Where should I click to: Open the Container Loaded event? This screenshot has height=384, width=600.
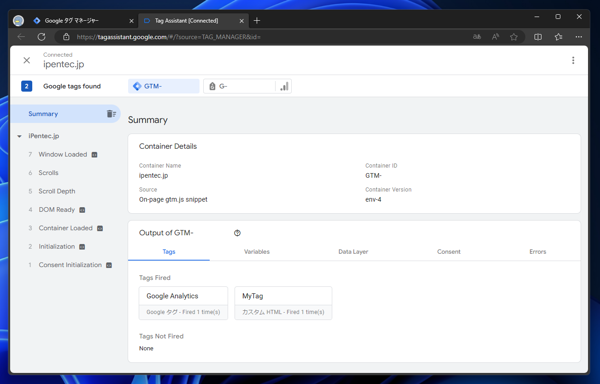(65, 228)
